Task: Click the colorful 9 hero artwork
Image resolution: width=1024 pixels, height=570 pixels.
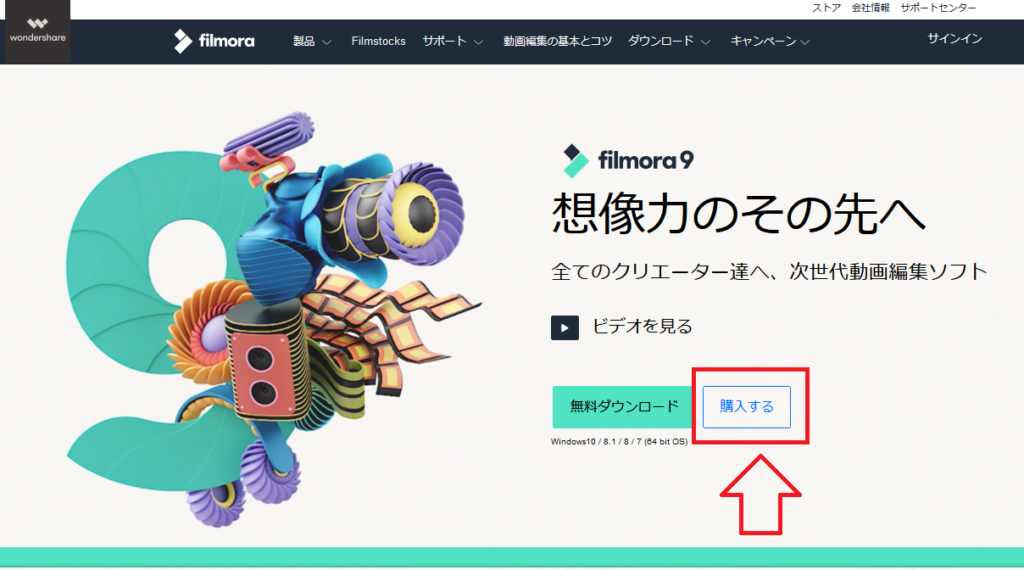Action: [x=274, y=320]
